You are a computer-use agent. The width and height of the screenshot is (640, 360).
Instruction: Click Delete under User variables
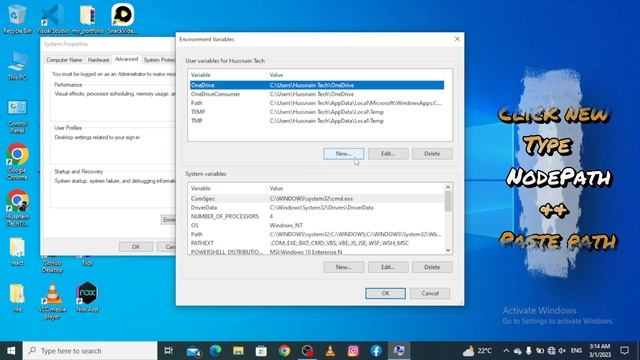click(x=432, y=154)
